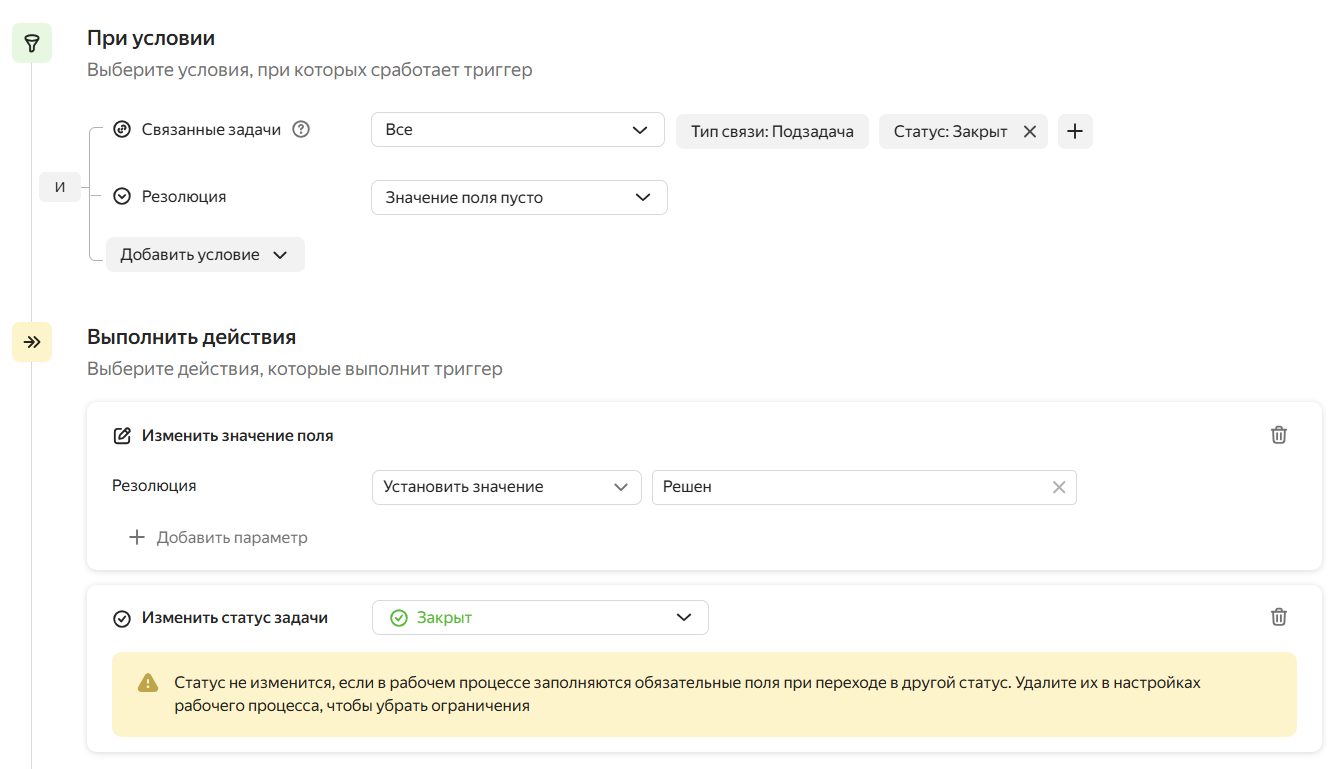Screen dimensions: 1344x769
Task: Delete the Изменить статус задачи action
Action: click(1278, 617)
